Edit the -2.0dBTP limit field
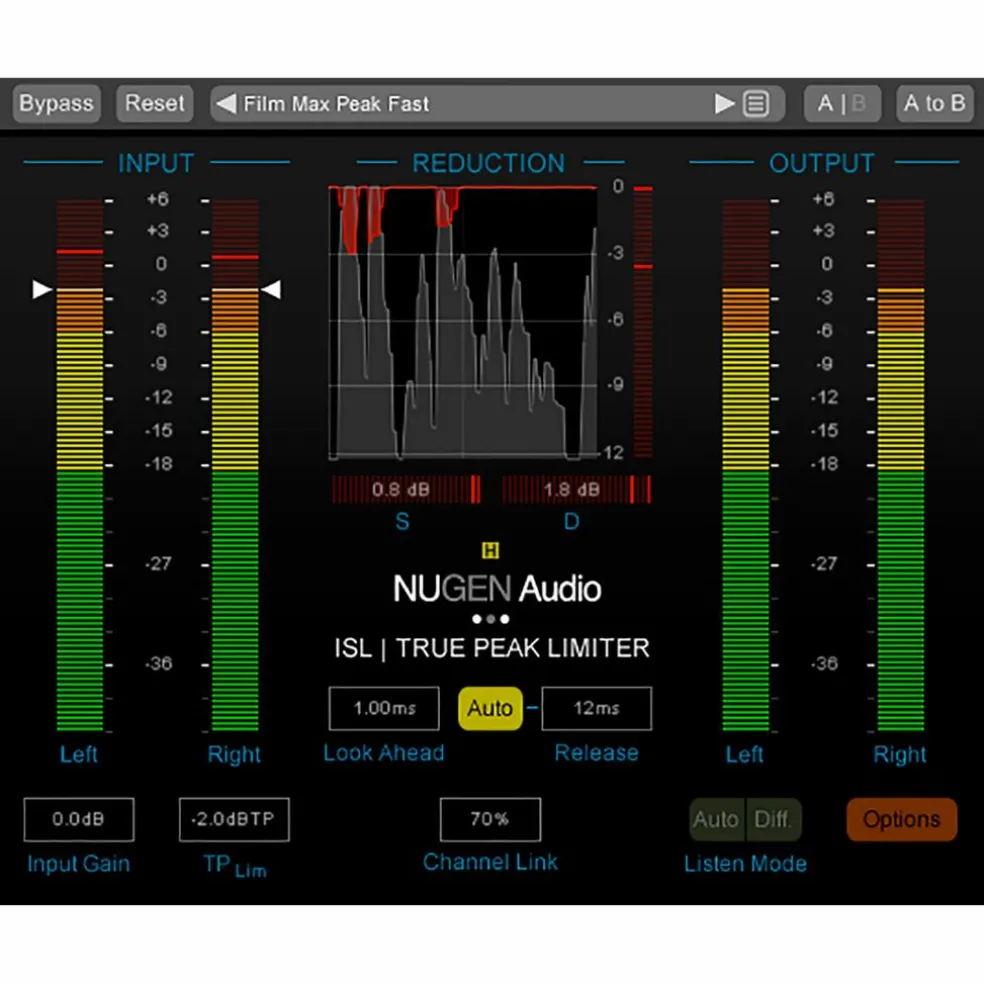This screenshot has height=984, width=984. pyautogui.click(x=234, y=820)
